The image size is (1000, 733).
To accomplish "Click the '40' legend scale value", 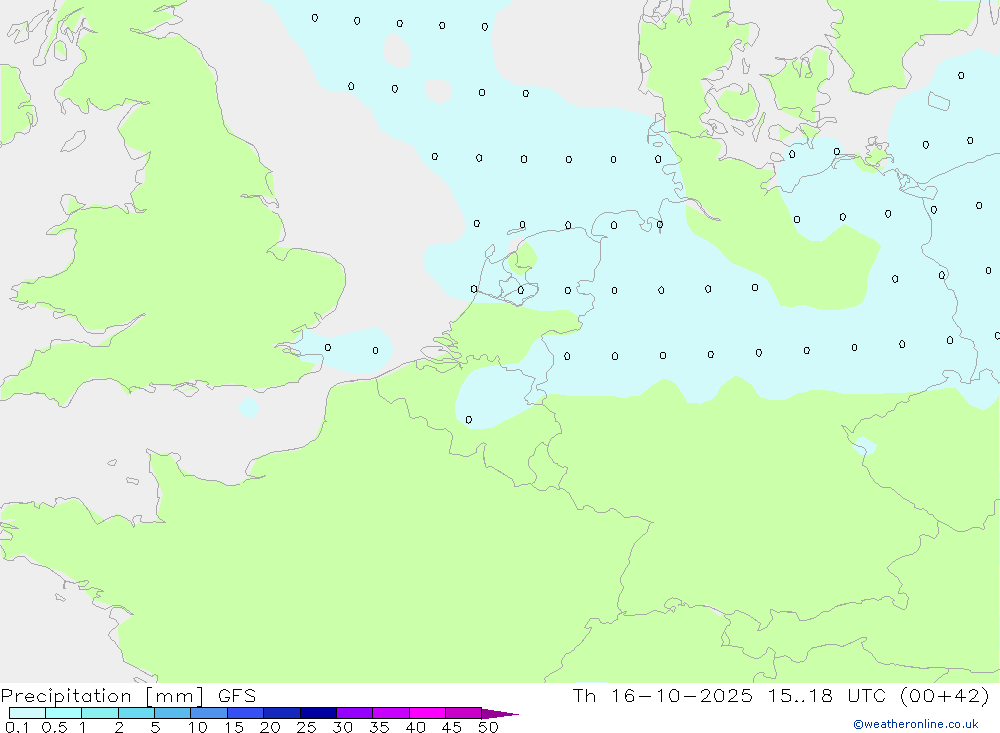I will (416, 727).
